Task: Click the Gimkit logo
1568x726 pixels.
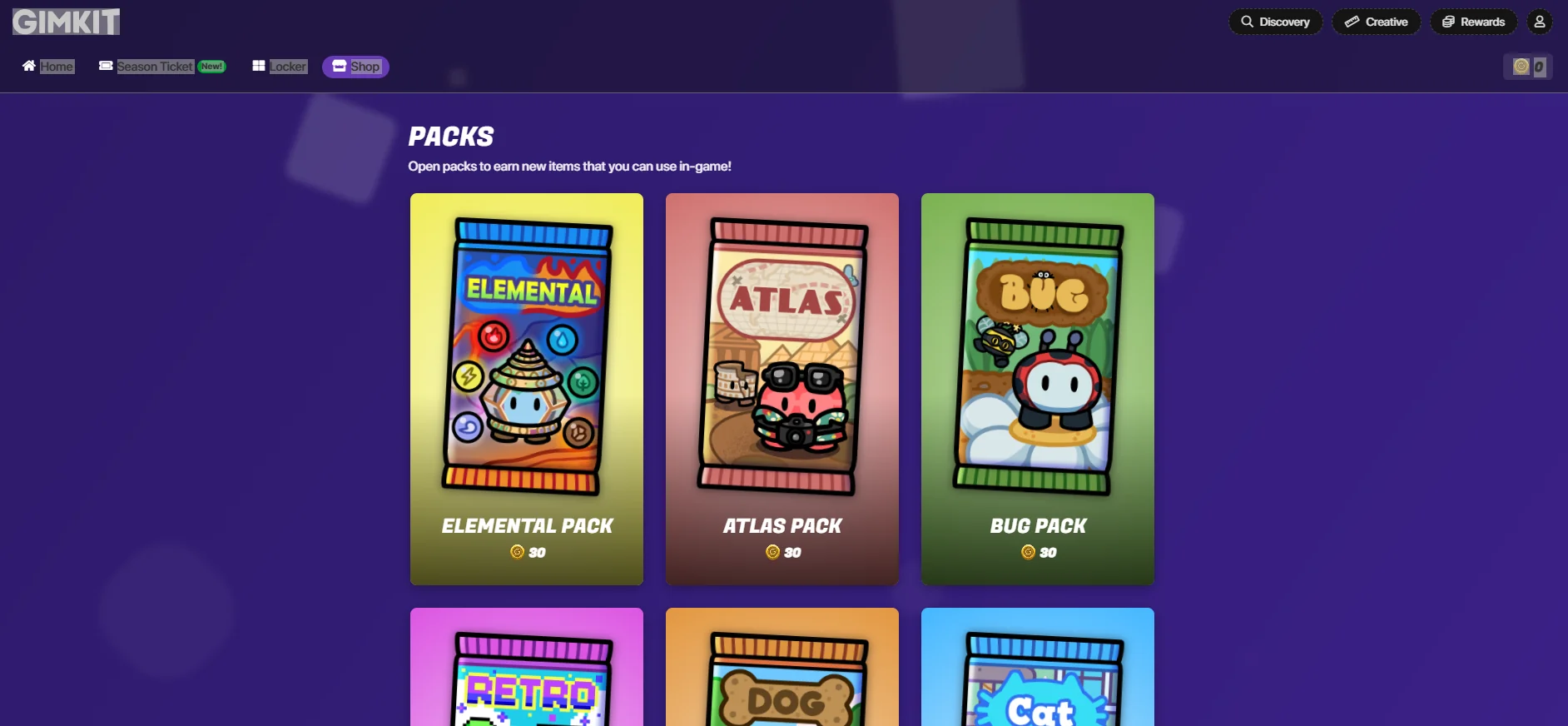Action: (66, 22)
